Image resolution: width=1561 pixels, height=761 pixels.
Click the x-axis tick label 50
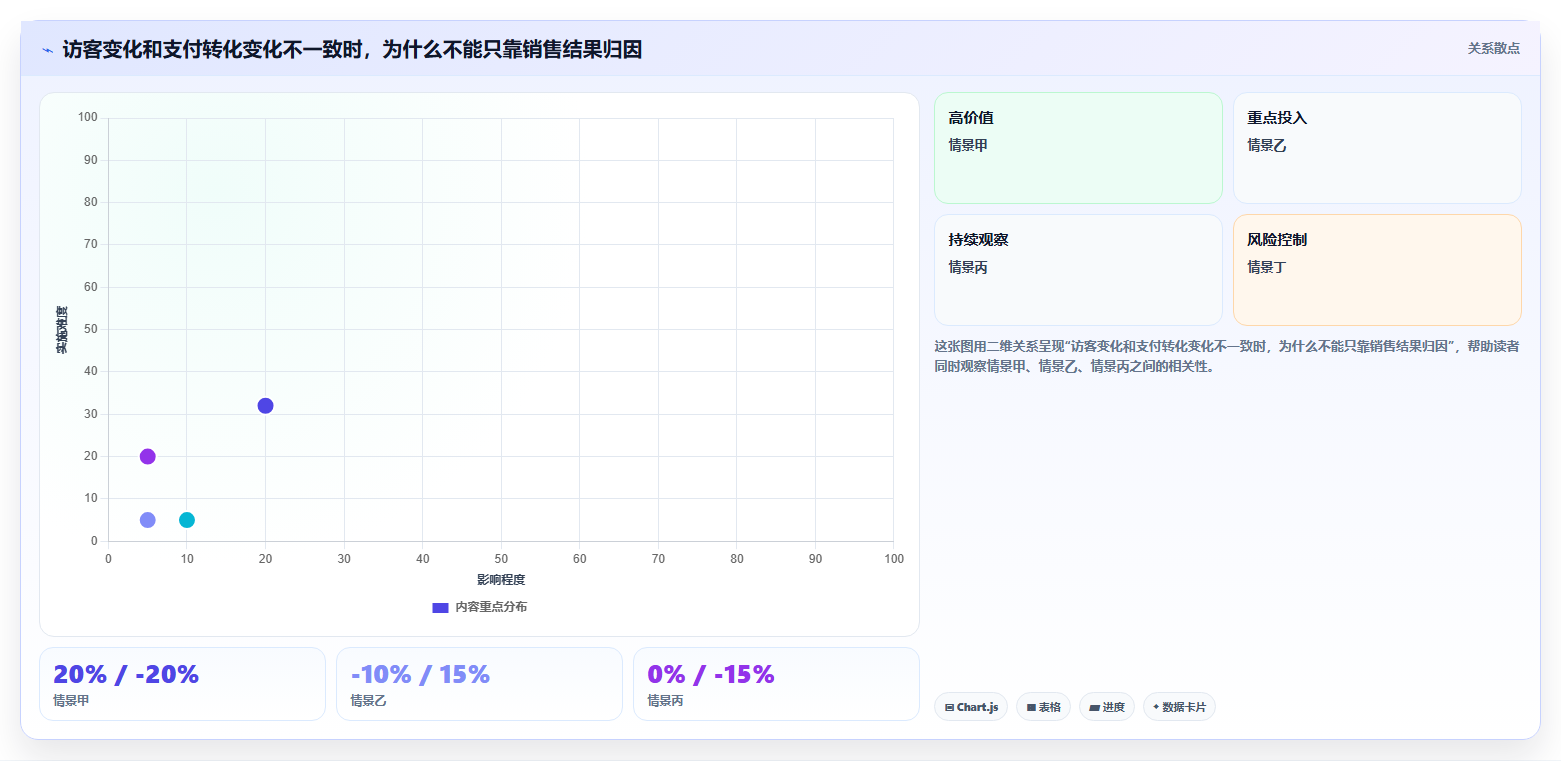tap(501, 558)
